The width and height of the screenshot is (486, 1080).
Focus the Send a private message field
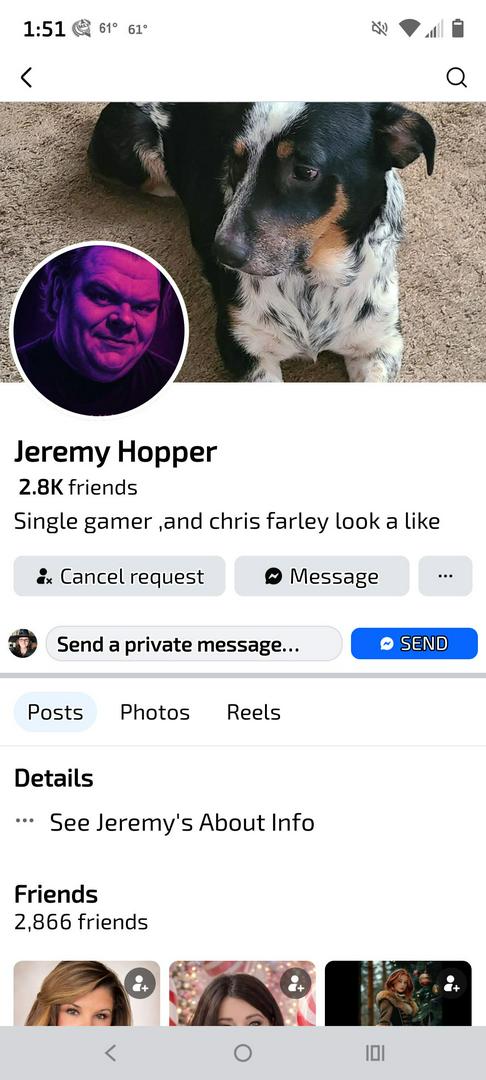coord(194,645)
